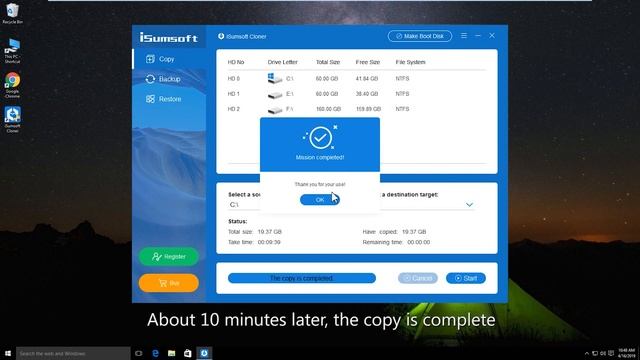Click the File System column header

coord(410,62)
